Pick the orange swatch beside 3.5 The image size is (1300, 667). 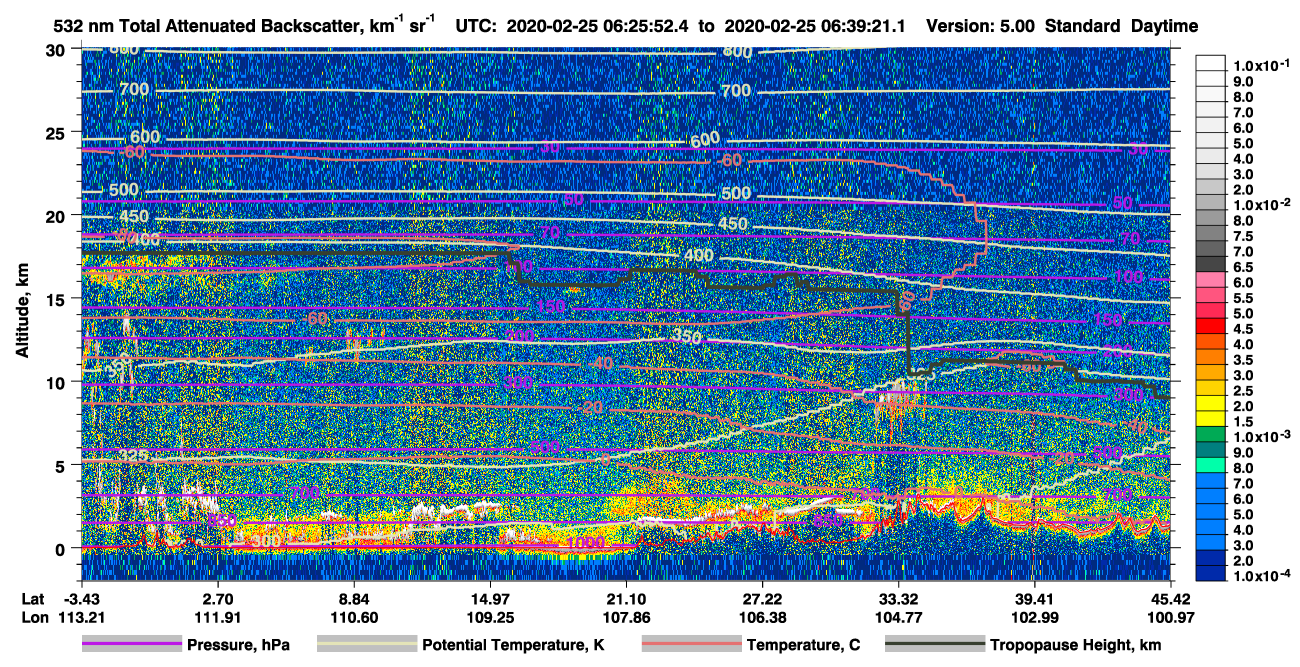[x=1210, y=358]
